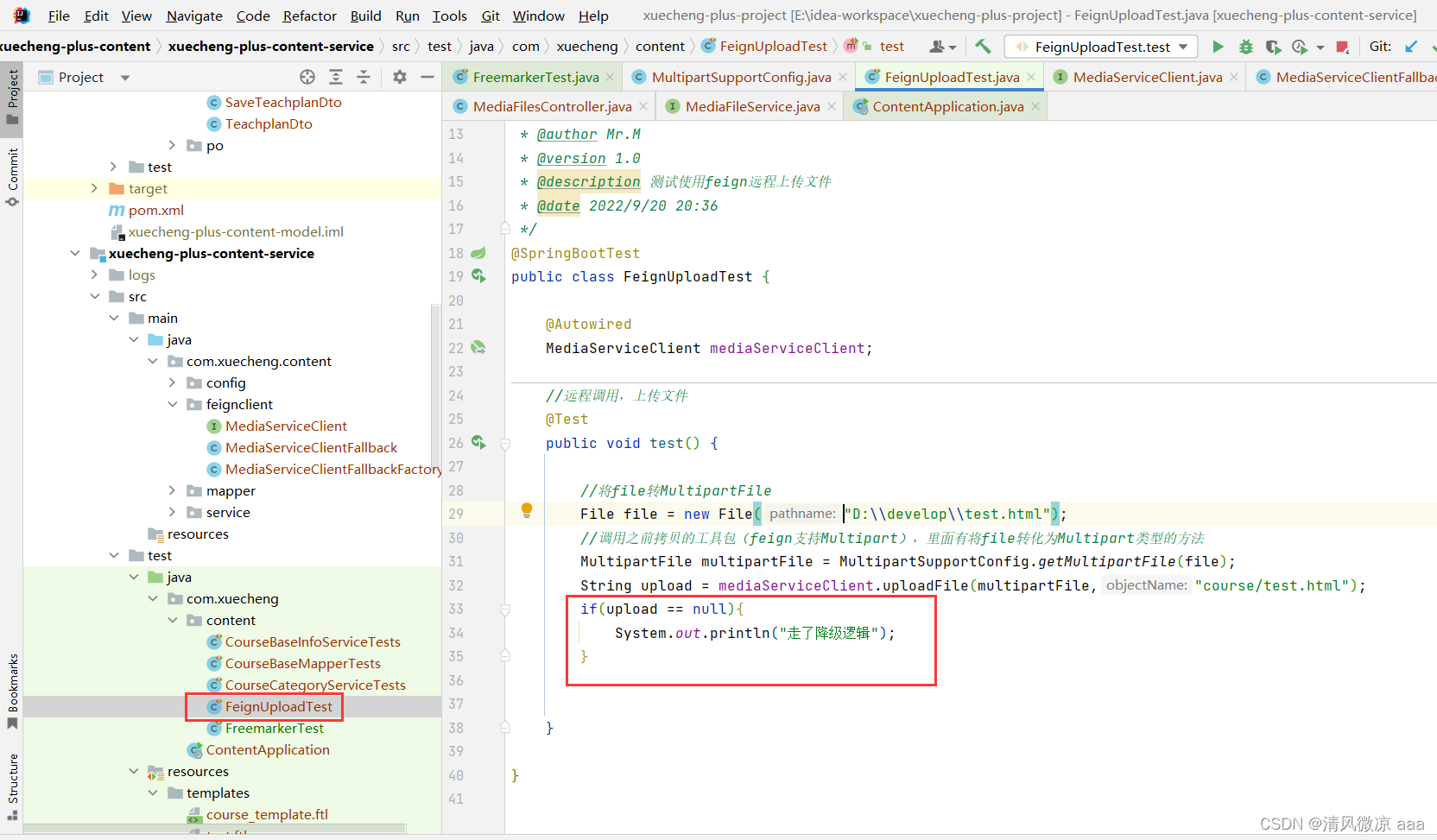Screen dimensions: 1437x840
Task: Click run gutter icon beside test() method
Action: point(478,443)
